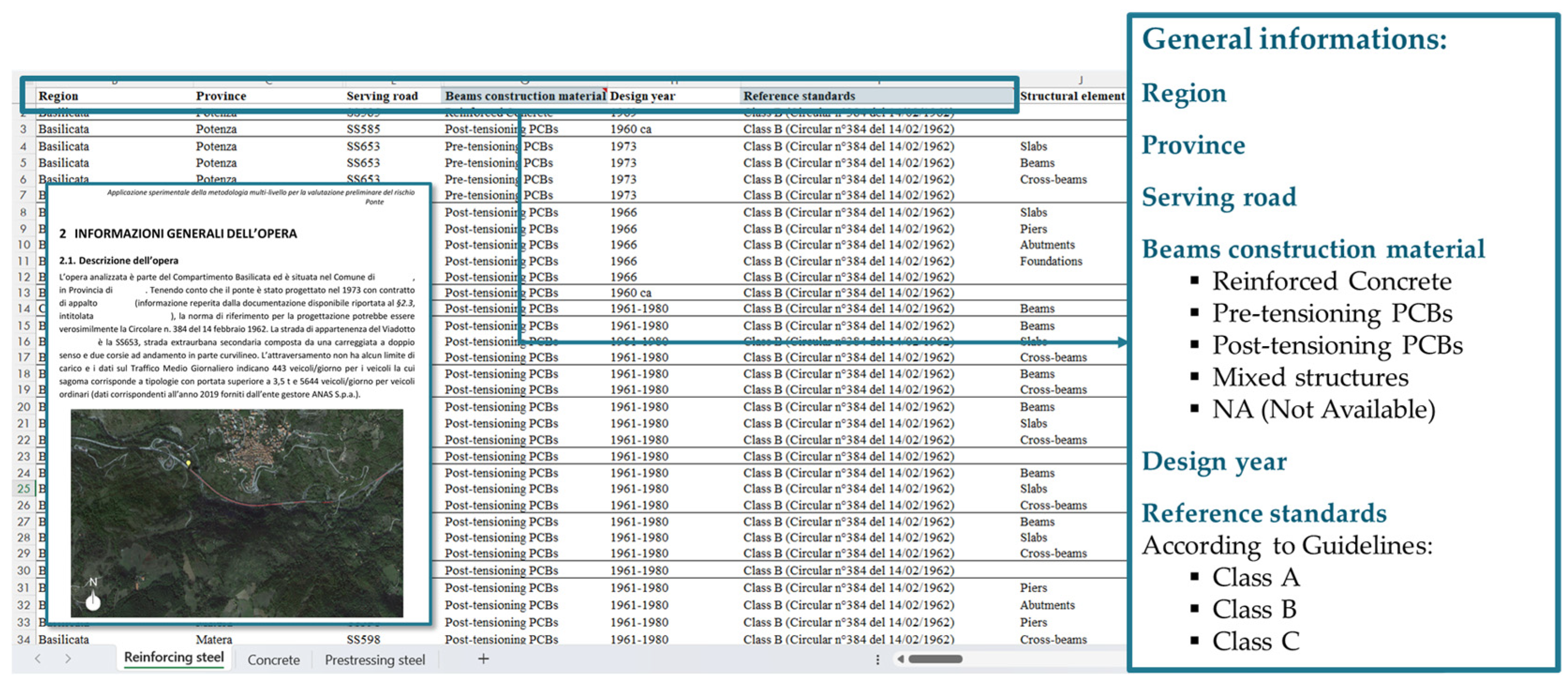Click Class B reference standard in row 20

[x=849, y=407]
